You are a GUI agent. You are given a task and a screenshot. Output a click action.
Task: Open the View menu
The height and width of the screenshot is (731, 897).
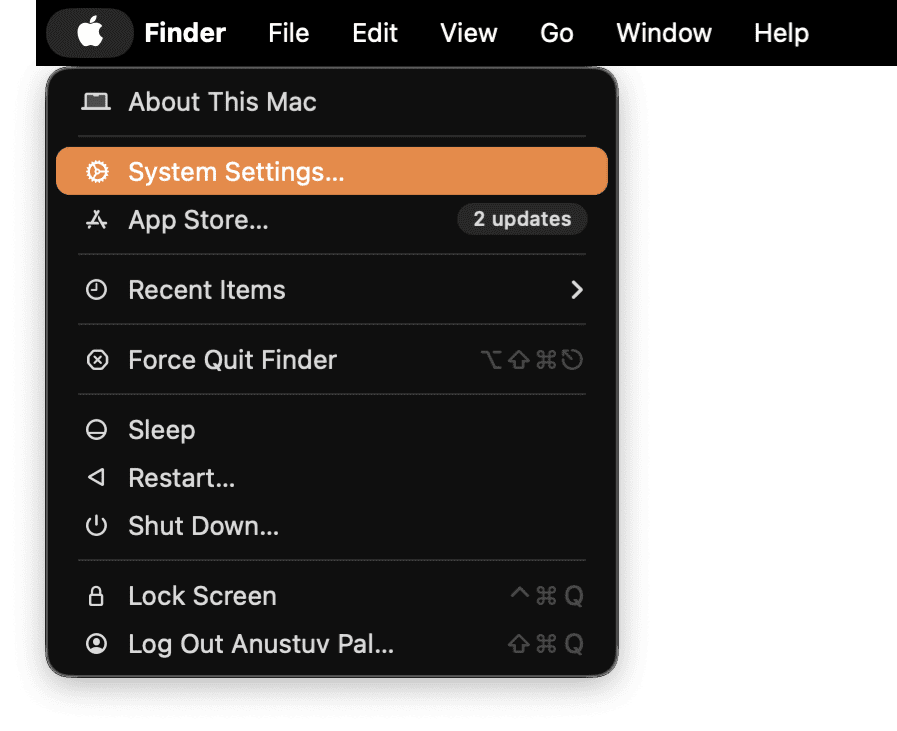coord(468,33)
